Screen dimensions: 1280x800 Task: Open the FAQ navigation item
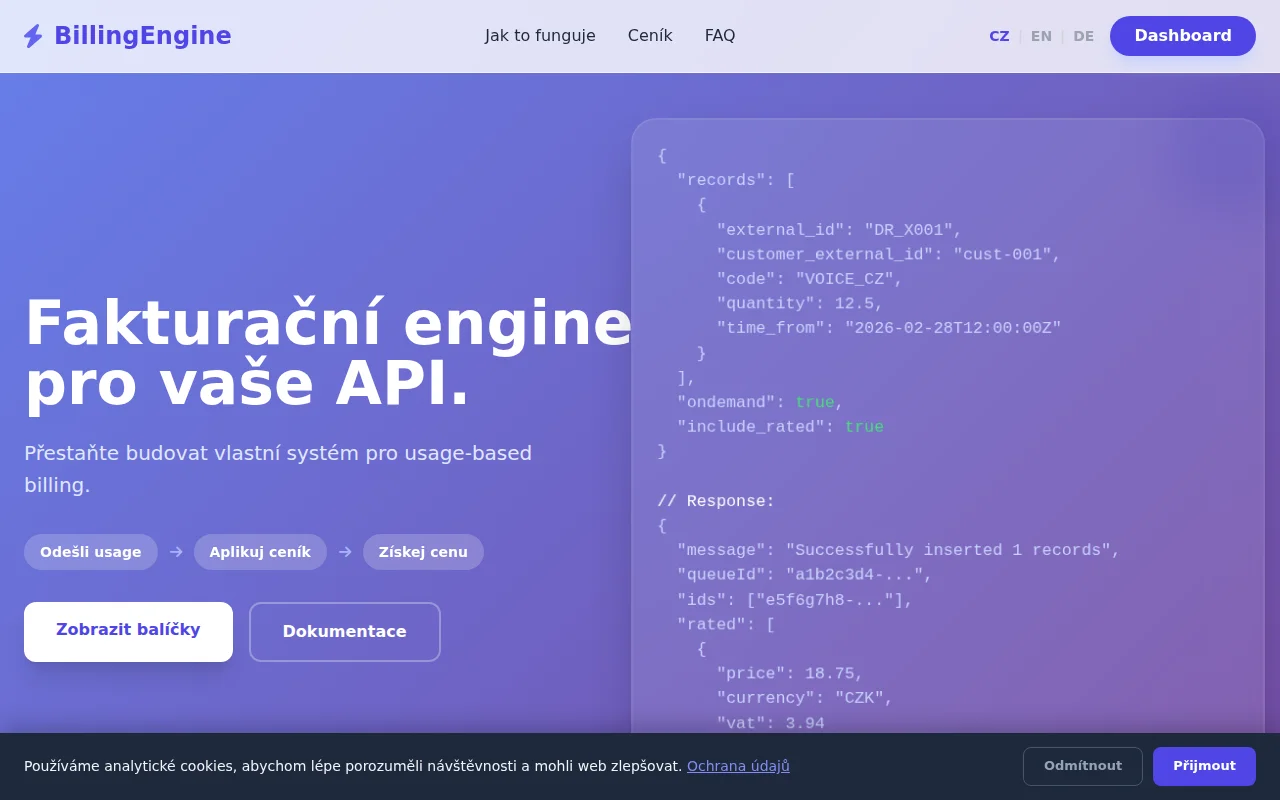pos(720,36)
